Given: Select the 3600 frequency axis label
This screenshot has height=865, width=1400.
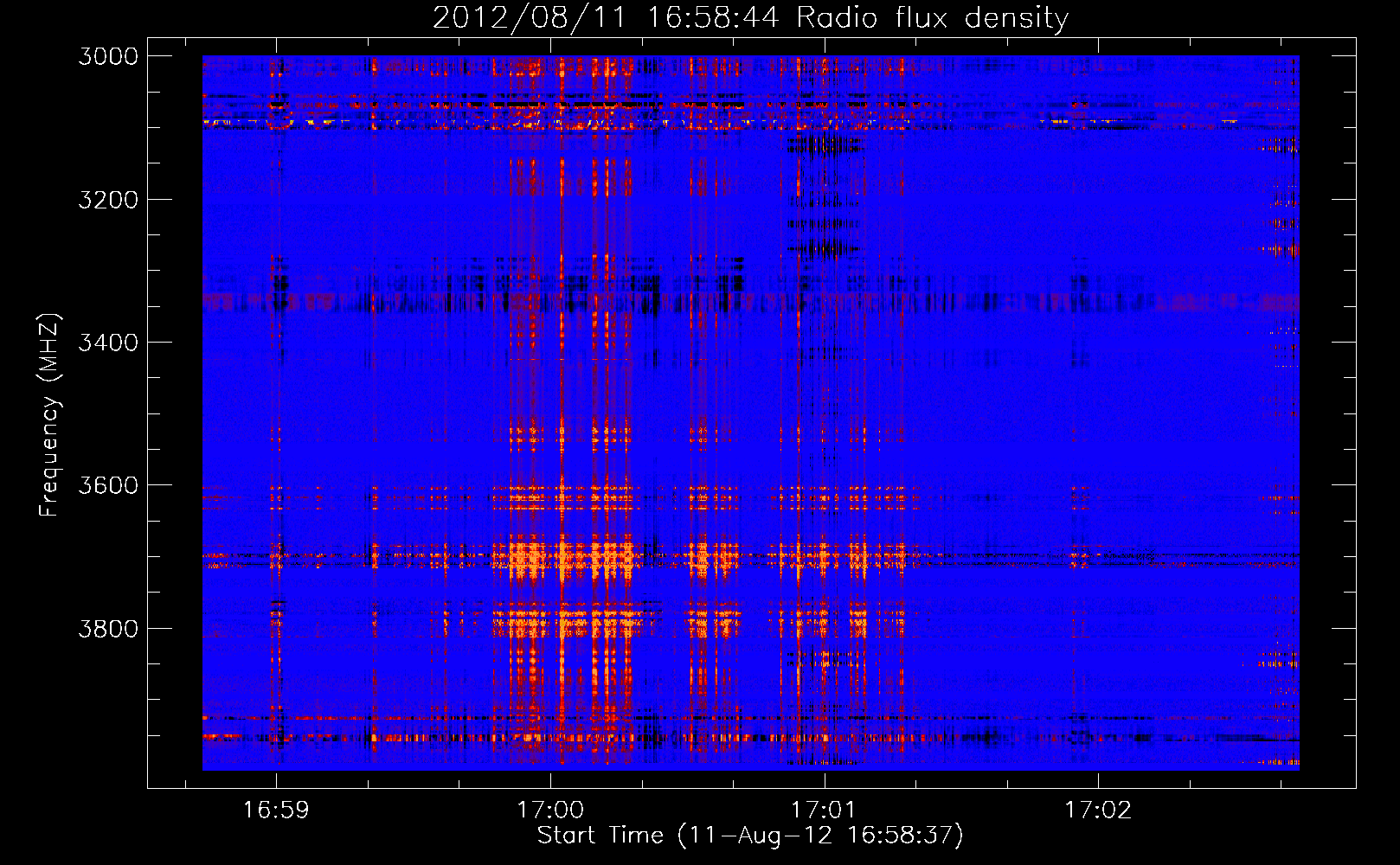Looking at the screenshot, I should (x=108, y=485).
